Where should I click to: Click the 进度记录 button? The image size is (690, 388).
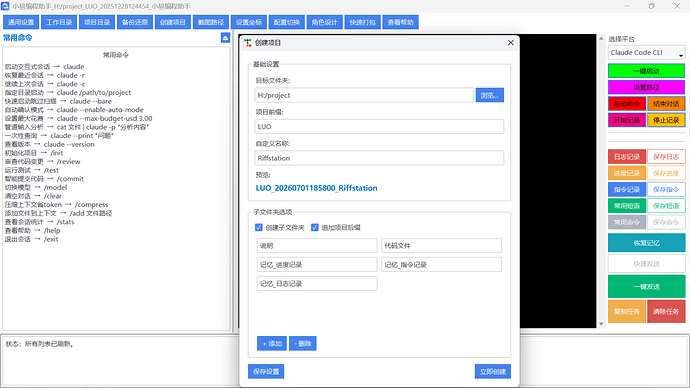[627, 173]
